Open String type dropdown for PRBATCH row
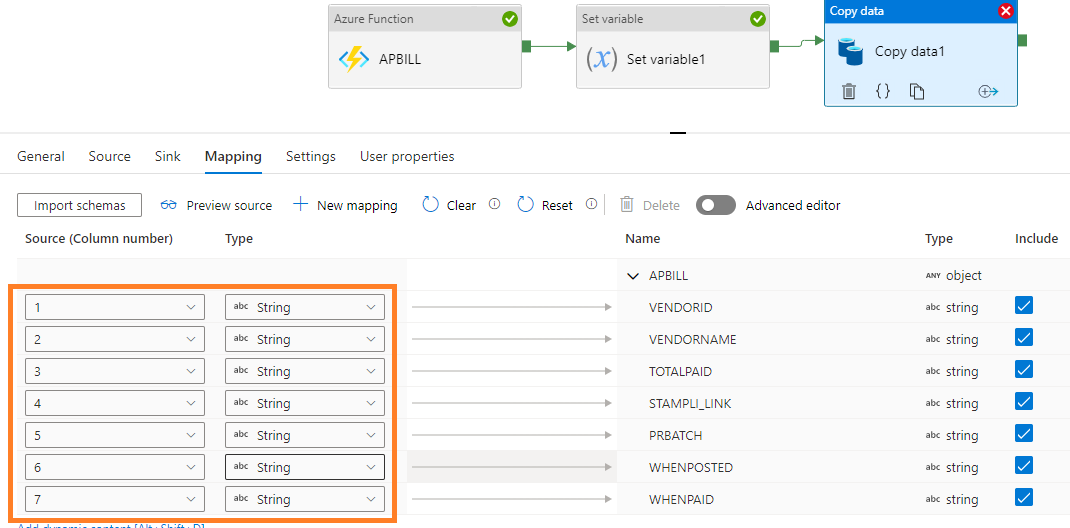Image resolution: width=1070 pixels, height=528 pixels. 305,435
